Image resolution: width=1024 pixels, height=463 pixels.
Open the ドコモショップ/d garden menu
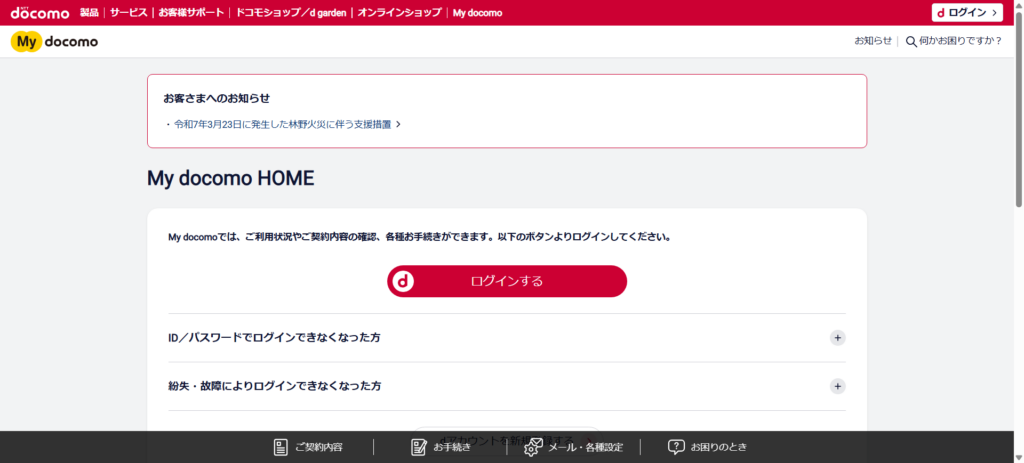point(291,12)
